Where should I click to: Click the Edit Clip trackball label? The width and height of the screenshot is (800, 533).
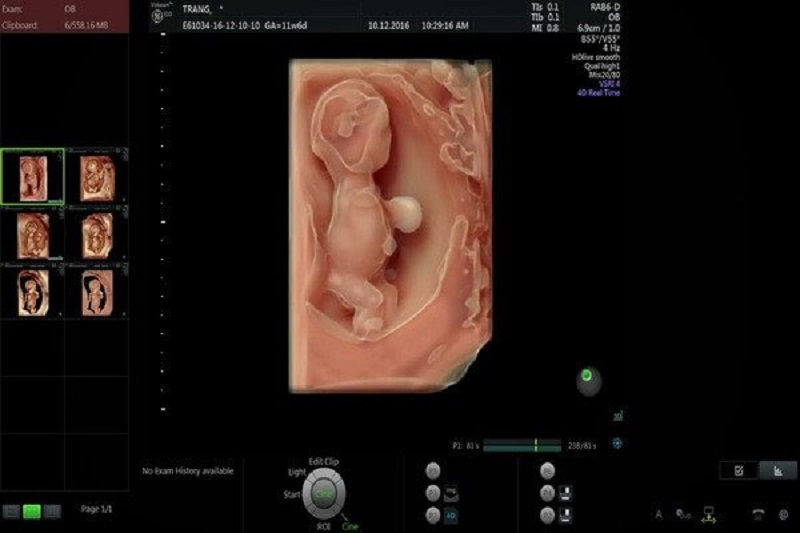tap(323, 461)
